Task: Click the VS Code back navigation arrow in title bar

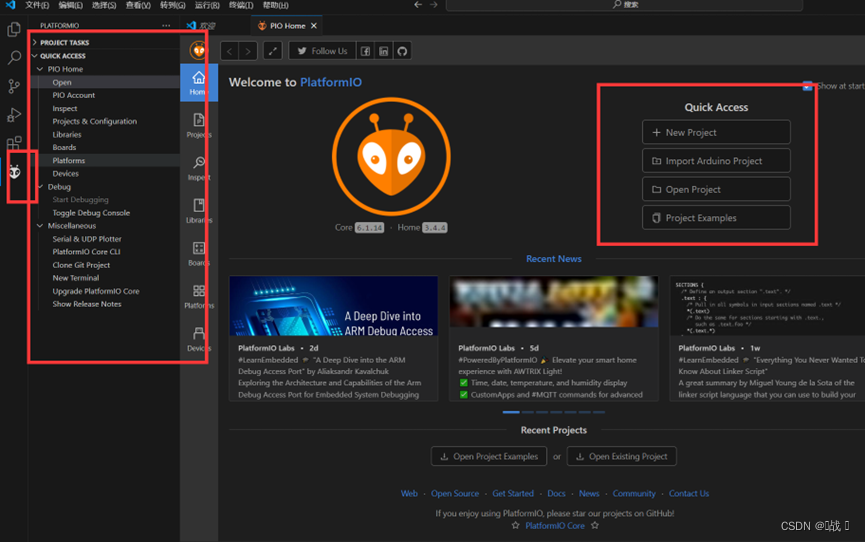Action: coord(418,4)
